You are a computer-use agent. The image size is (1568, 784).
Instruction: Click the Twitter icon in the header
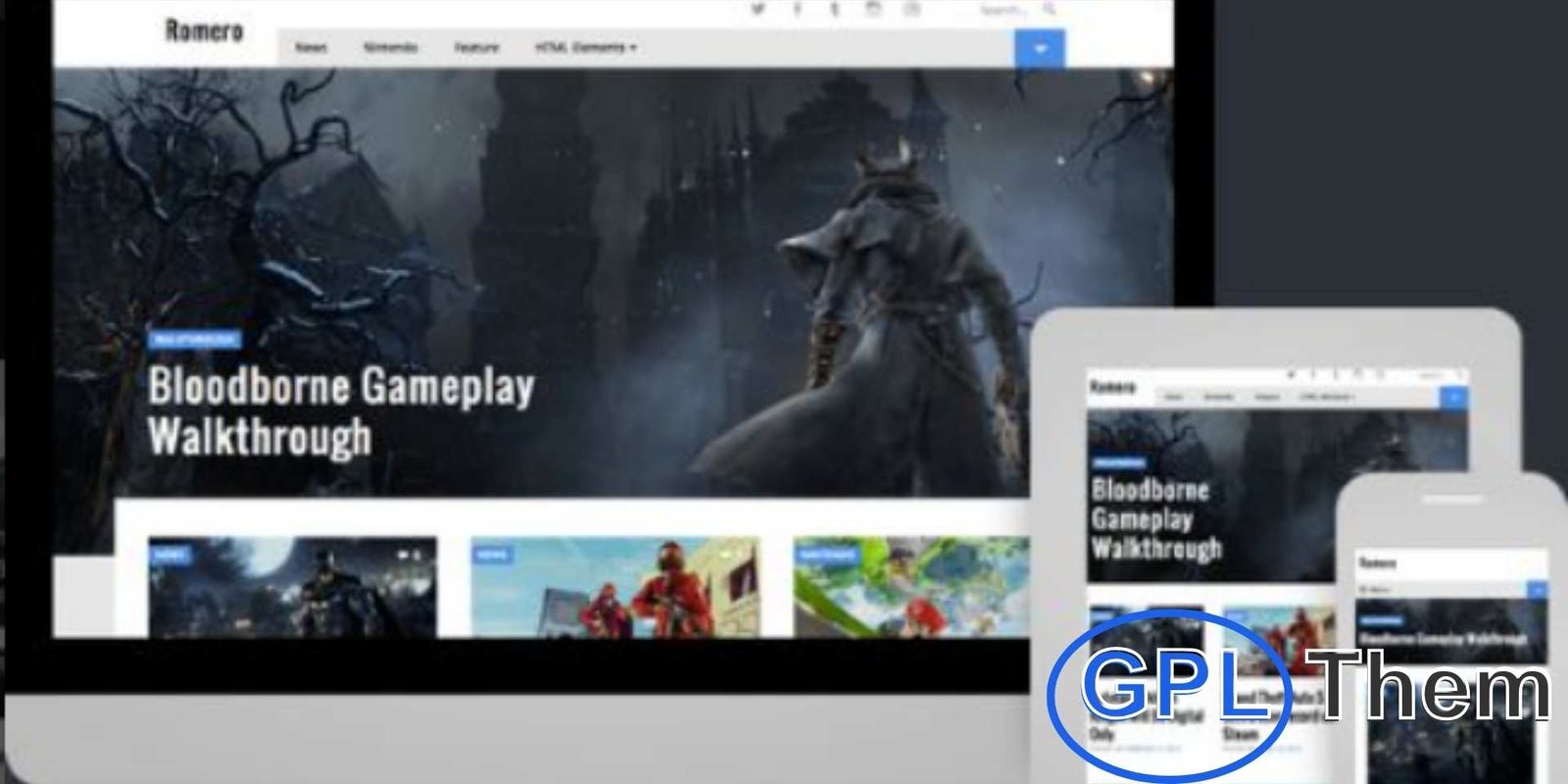pos(758,10)
